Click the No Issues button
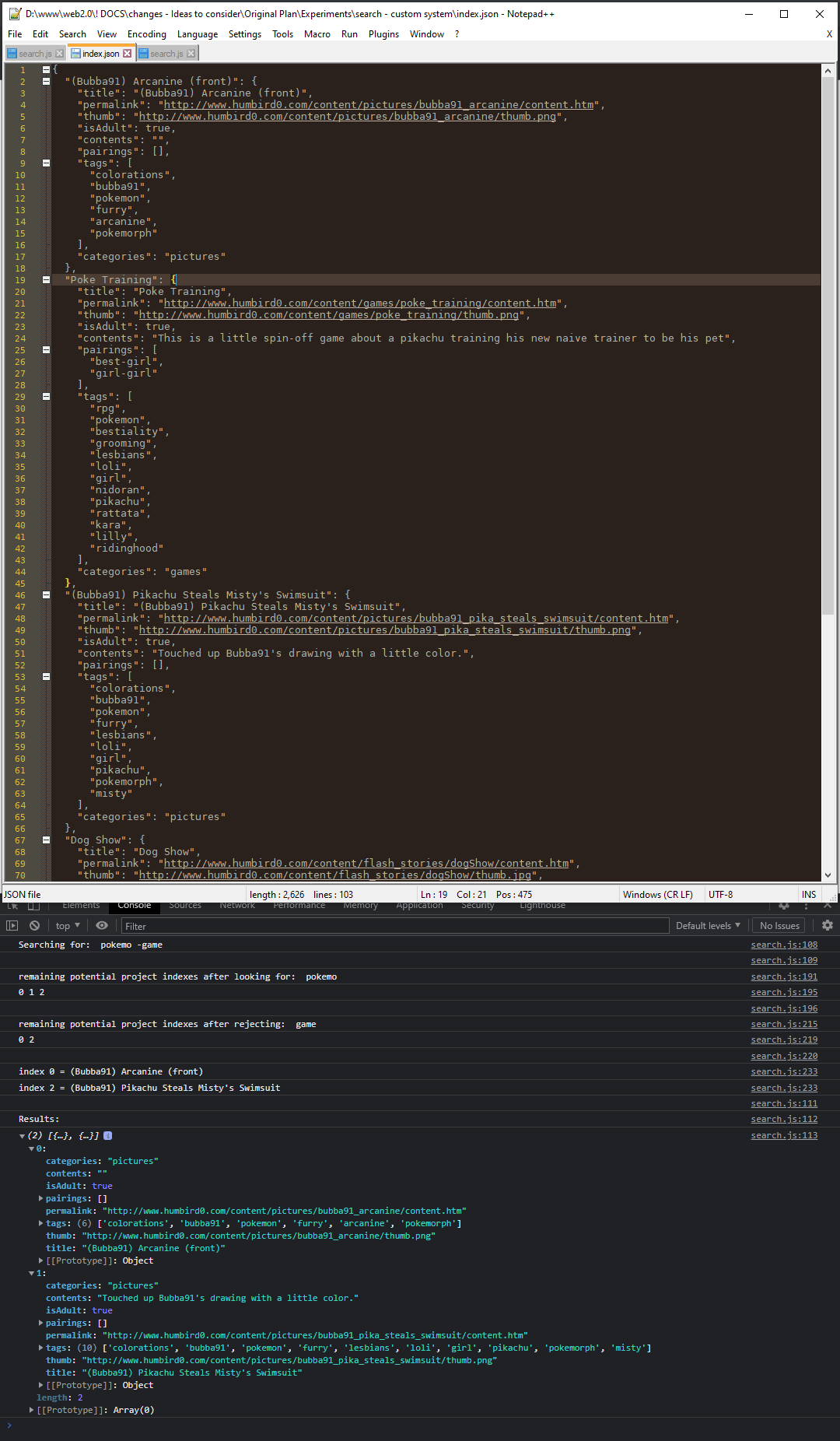The image size is (840, 1441). pos(779,925)
